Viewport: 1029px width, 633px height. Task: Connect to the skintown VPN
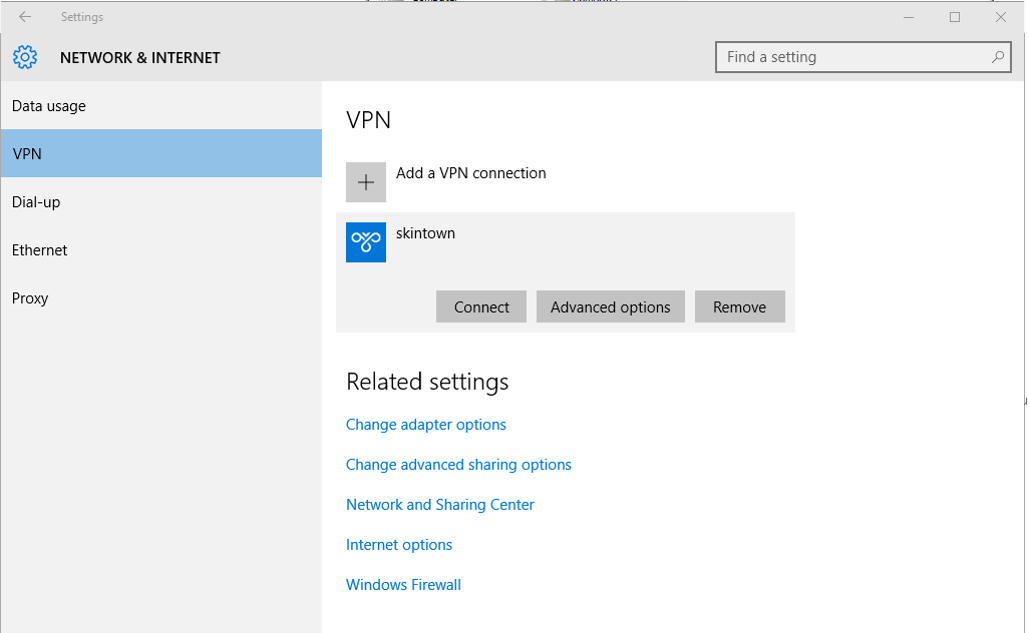(481, 306)
